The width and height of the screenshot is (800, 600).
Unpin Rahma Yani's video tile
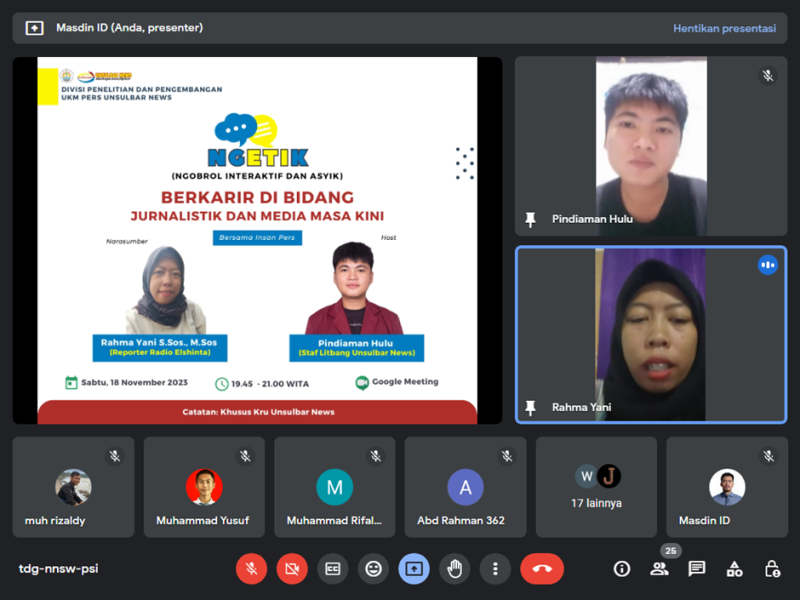click(x=531, y=407)
